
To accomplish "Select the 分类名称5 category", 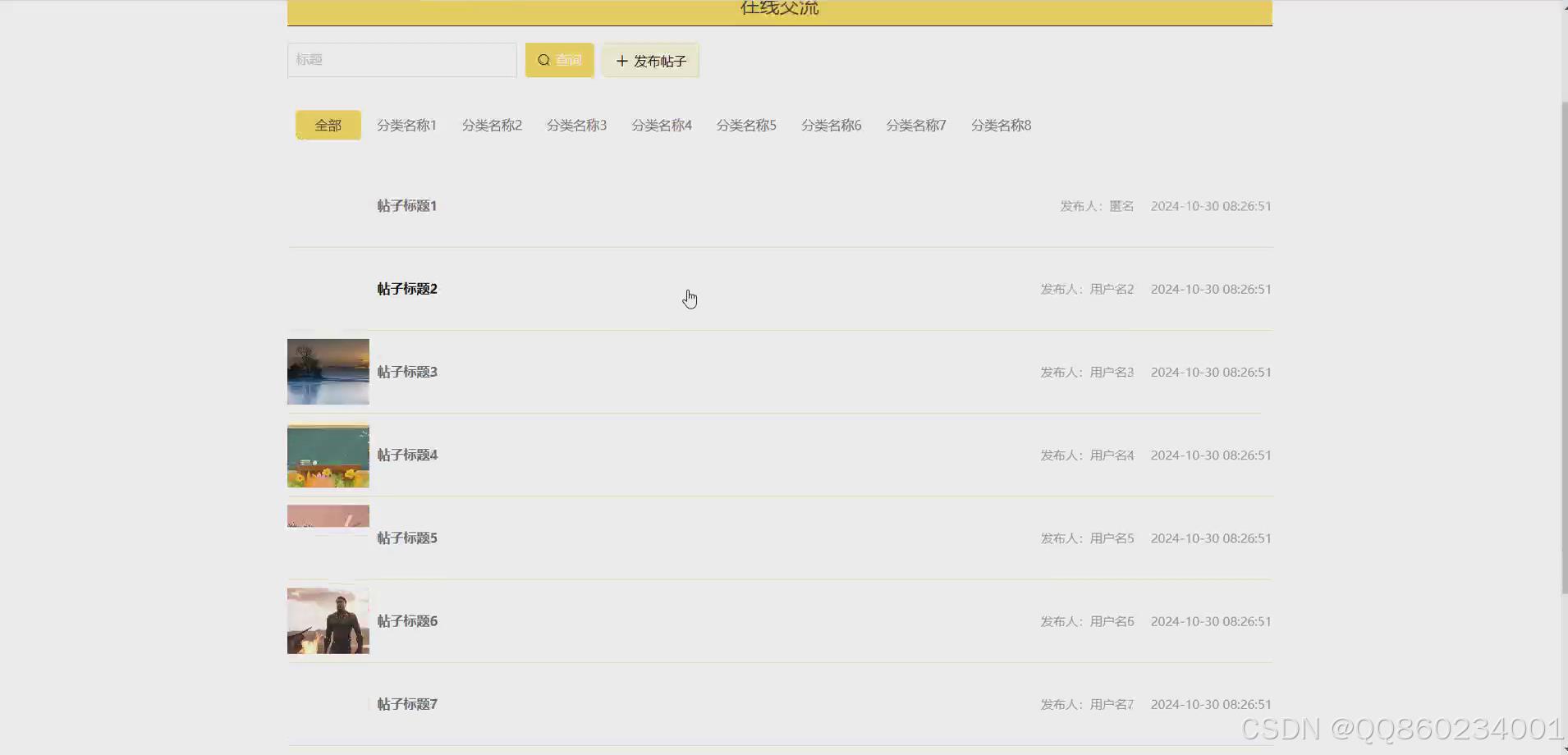I will pyautogui.click(x=746, y=125).
